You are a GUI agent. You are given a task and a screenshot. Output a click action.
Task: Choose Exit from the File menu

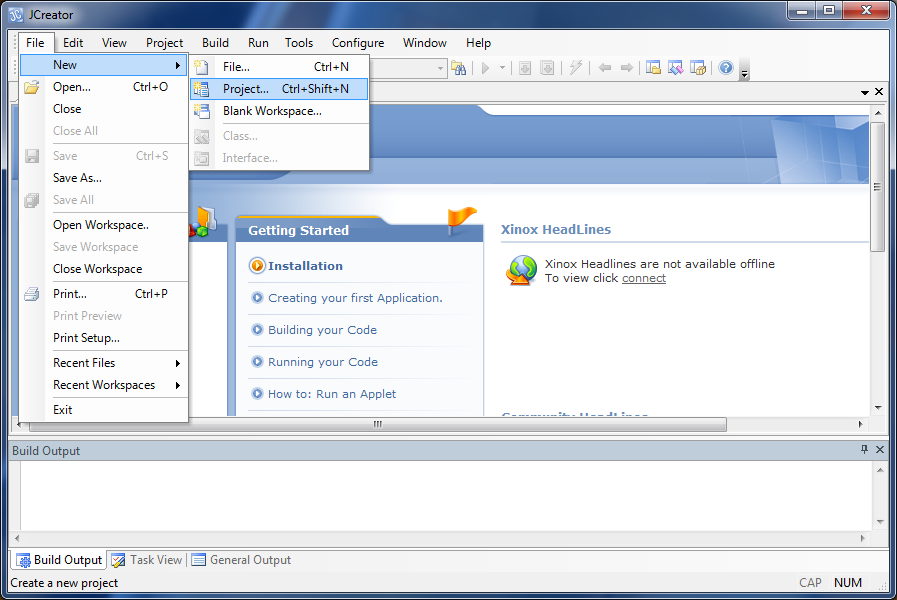(x=104, y=410)
